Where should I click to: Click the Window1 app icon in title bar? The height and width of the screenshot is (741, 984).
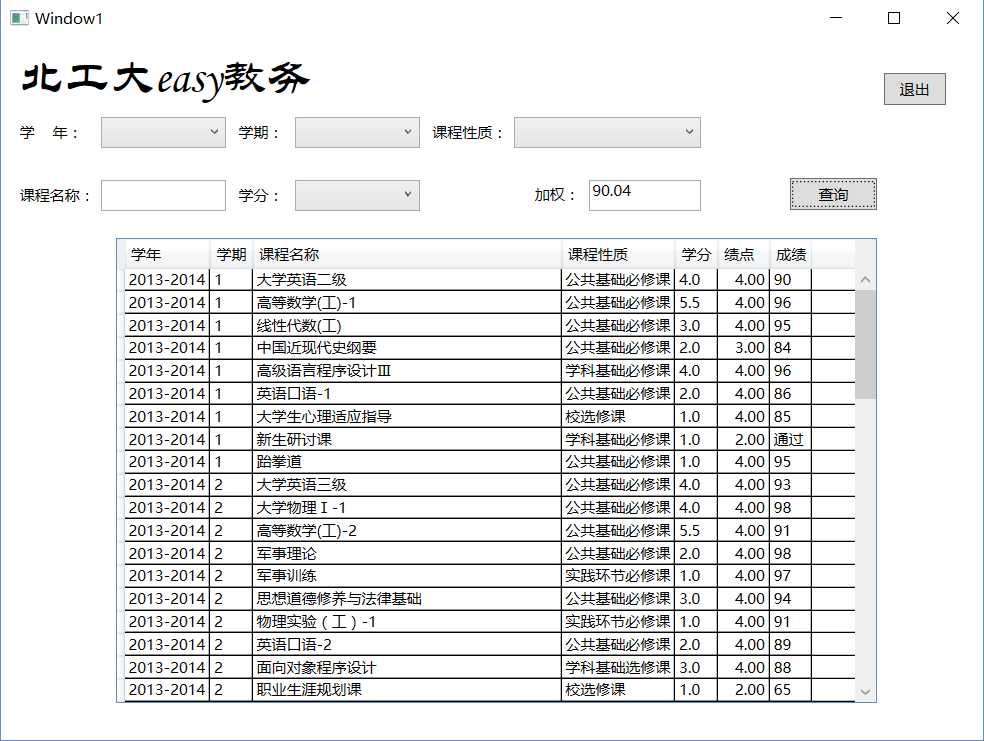(x=19, y=18)
